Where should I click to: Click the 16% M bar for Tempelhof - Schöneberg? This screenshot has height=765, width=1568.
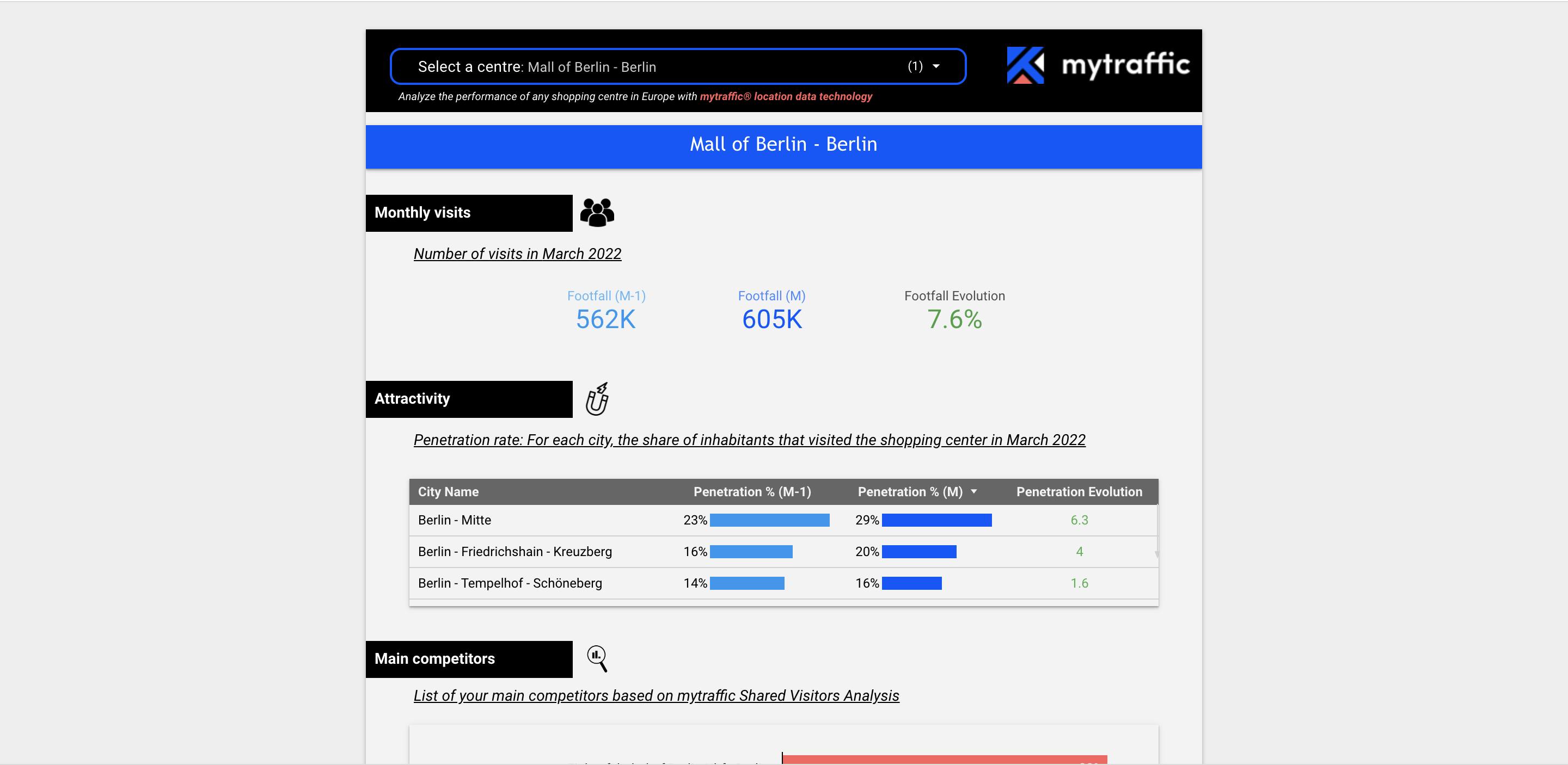[x=912, y=583]
